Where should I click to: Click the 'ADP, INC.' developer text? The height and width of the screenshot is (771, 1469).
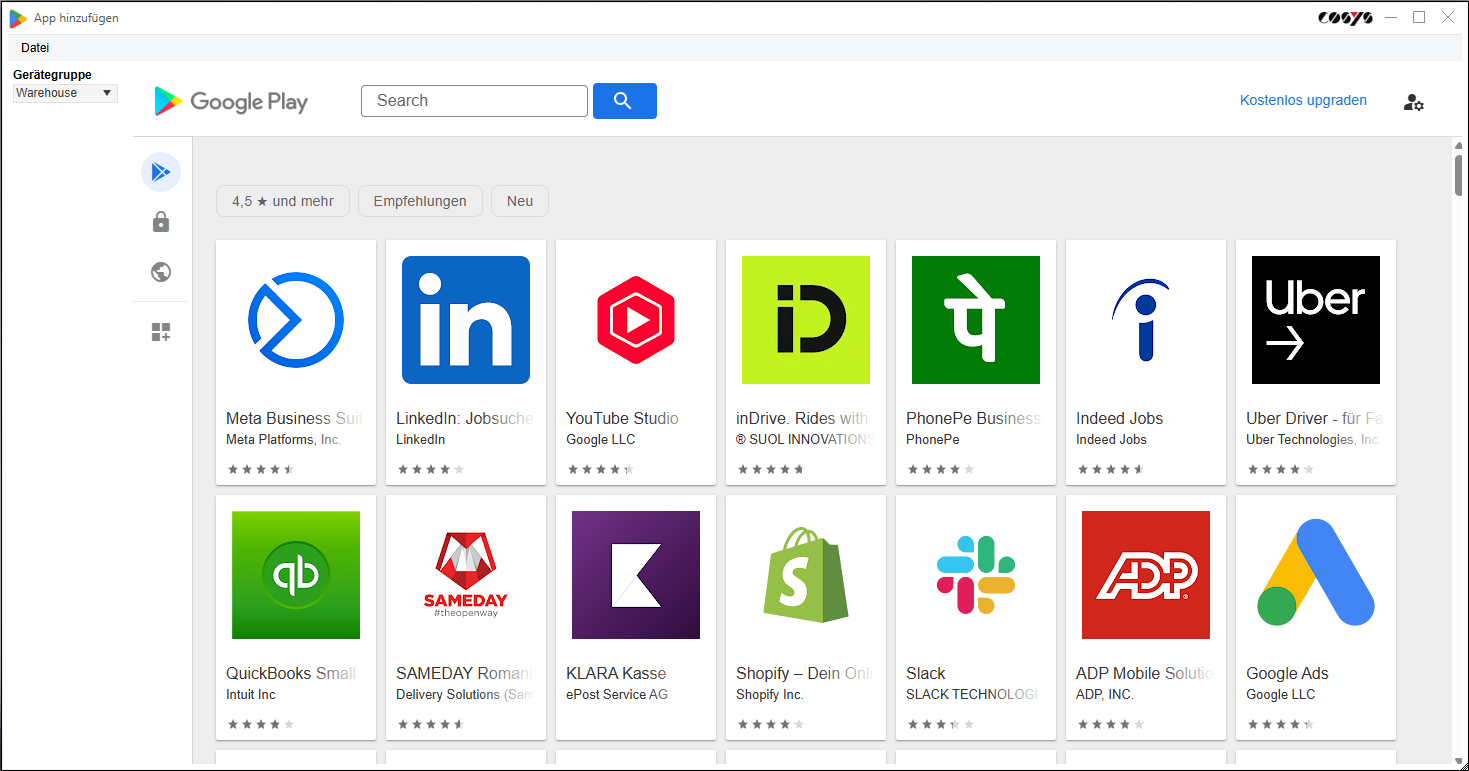pyautogui.click(x=1106, y=695)
